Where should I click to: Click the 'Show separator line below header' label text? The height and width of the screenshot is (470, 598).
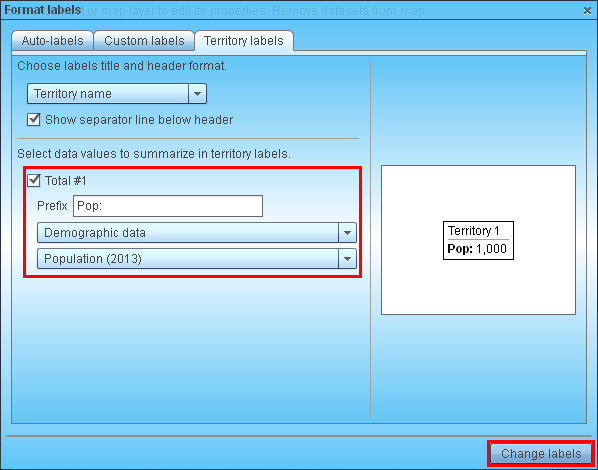tap(139, 120)
